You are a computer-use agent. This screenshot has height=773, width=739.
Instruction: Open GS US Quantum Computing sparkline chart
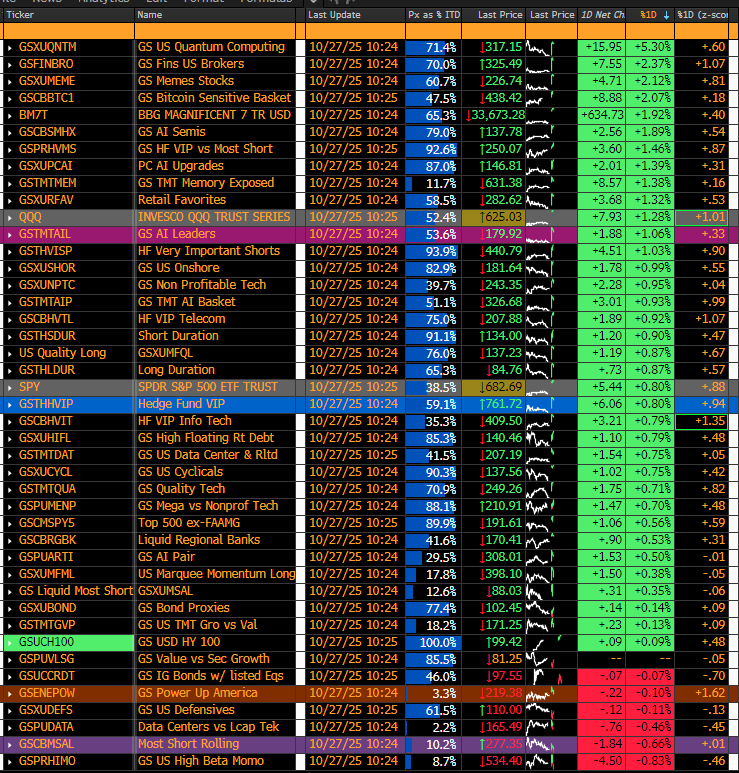(551, 47)
